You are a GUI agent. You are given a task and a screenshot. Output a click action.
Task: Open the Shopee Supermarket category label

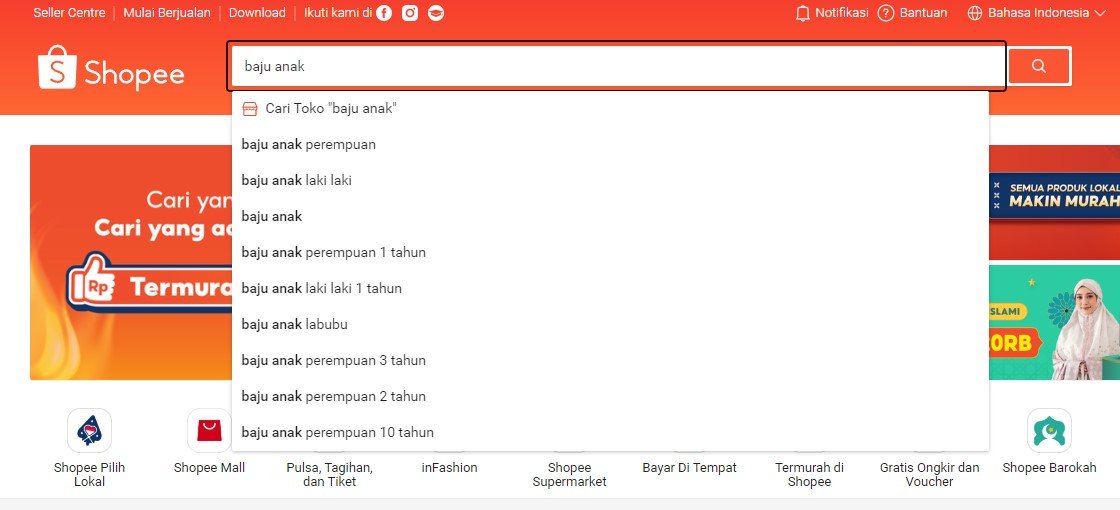(569, 474)
